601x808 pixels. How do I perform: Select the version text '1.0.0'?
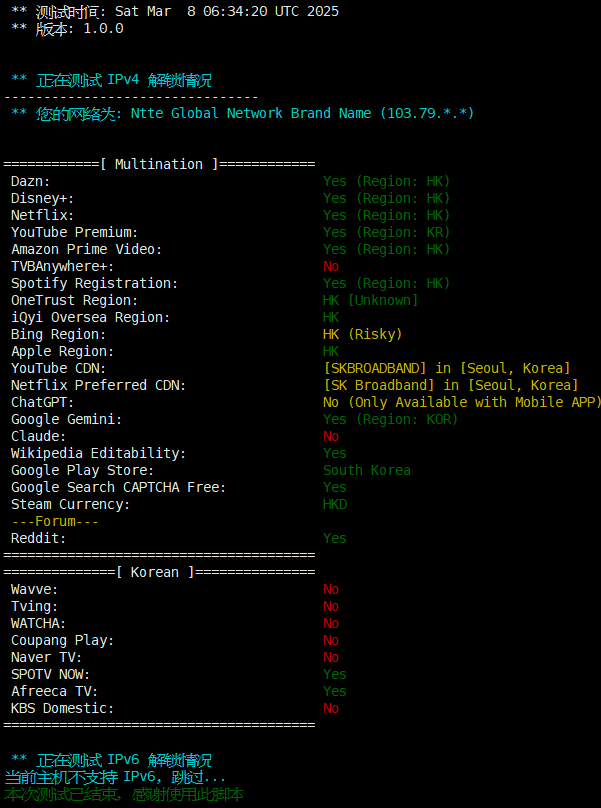tap(103, 28)
